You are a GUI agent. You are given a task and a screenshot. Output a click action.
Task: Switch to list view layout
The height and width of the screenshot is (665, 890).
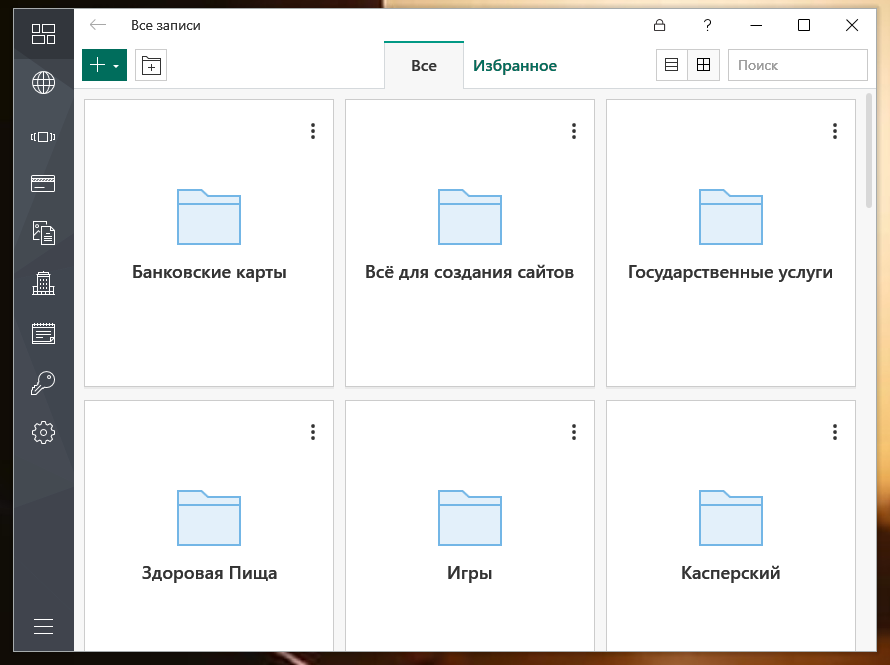[x=671, y=65]
